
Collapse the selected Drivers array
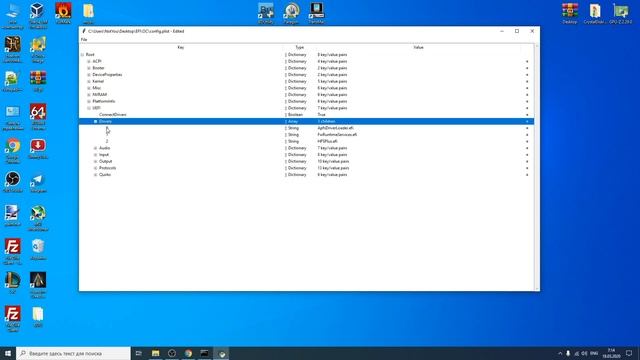(x=96, y=121)
